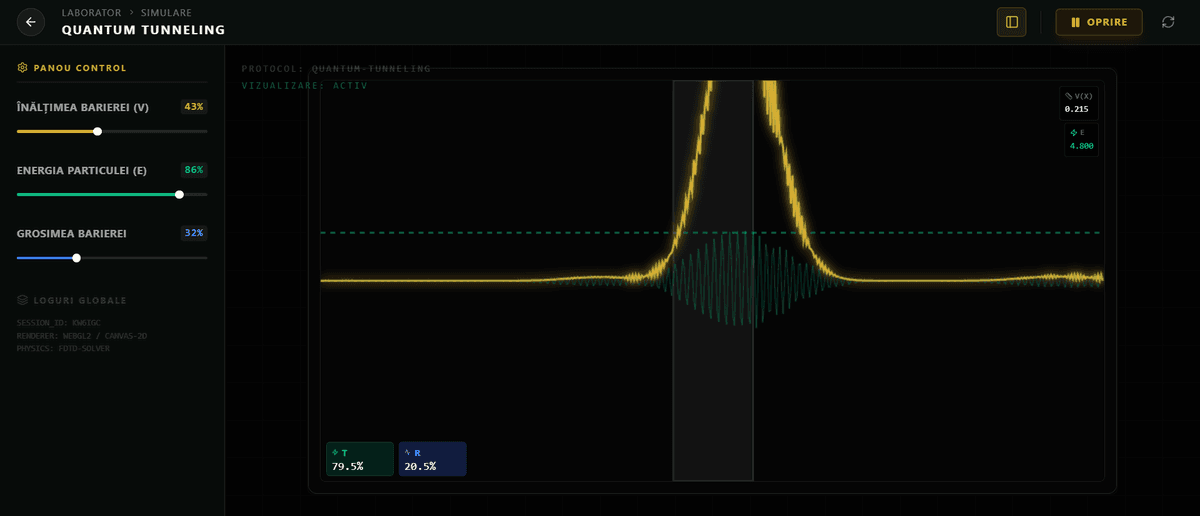Click the V(X) potential readout icon
This screenshot has width=1200, height=516.
tap(1068, 96)
